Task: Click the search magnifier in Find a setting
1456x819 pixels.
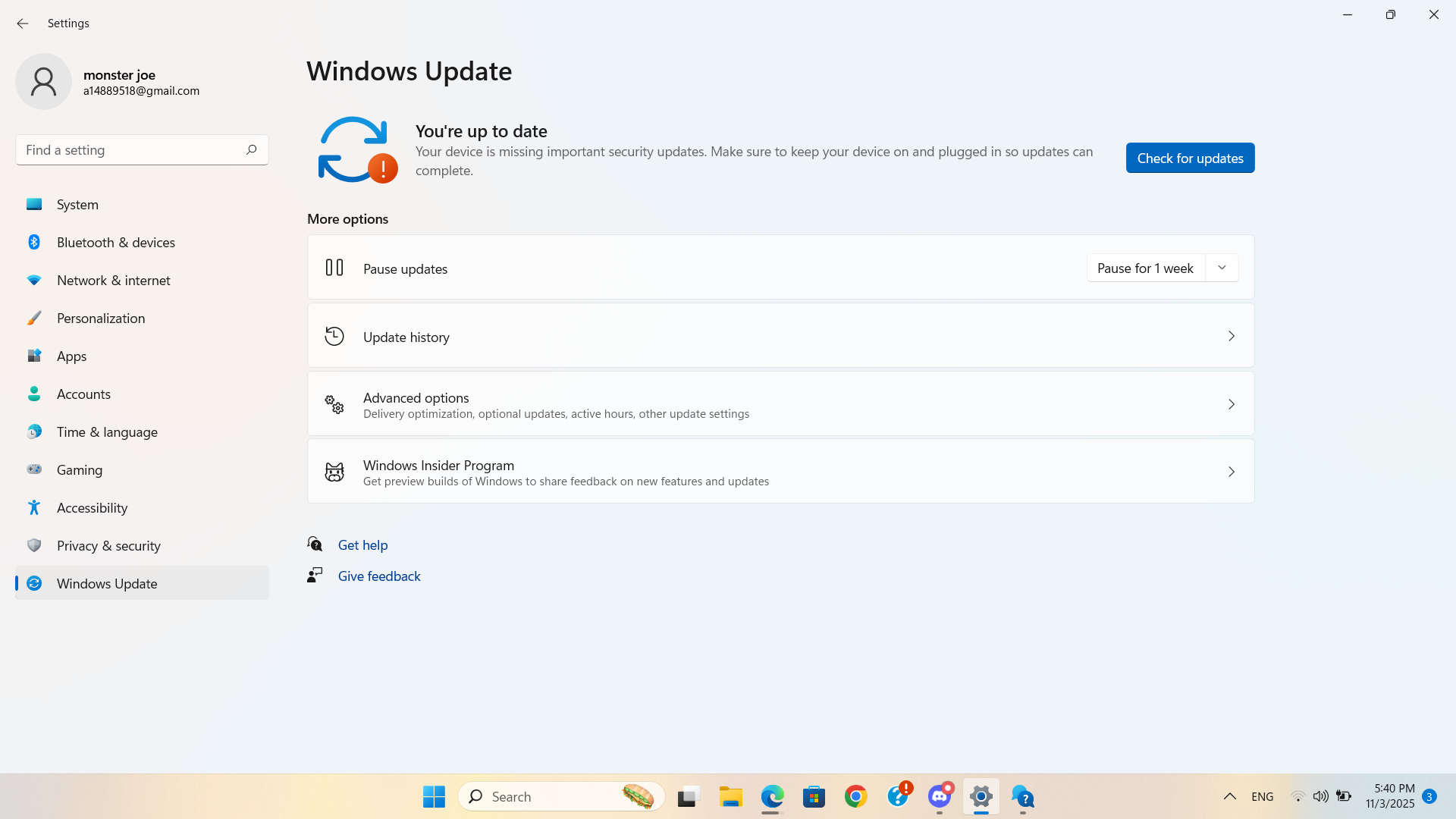Action: [x=251, y=149]
